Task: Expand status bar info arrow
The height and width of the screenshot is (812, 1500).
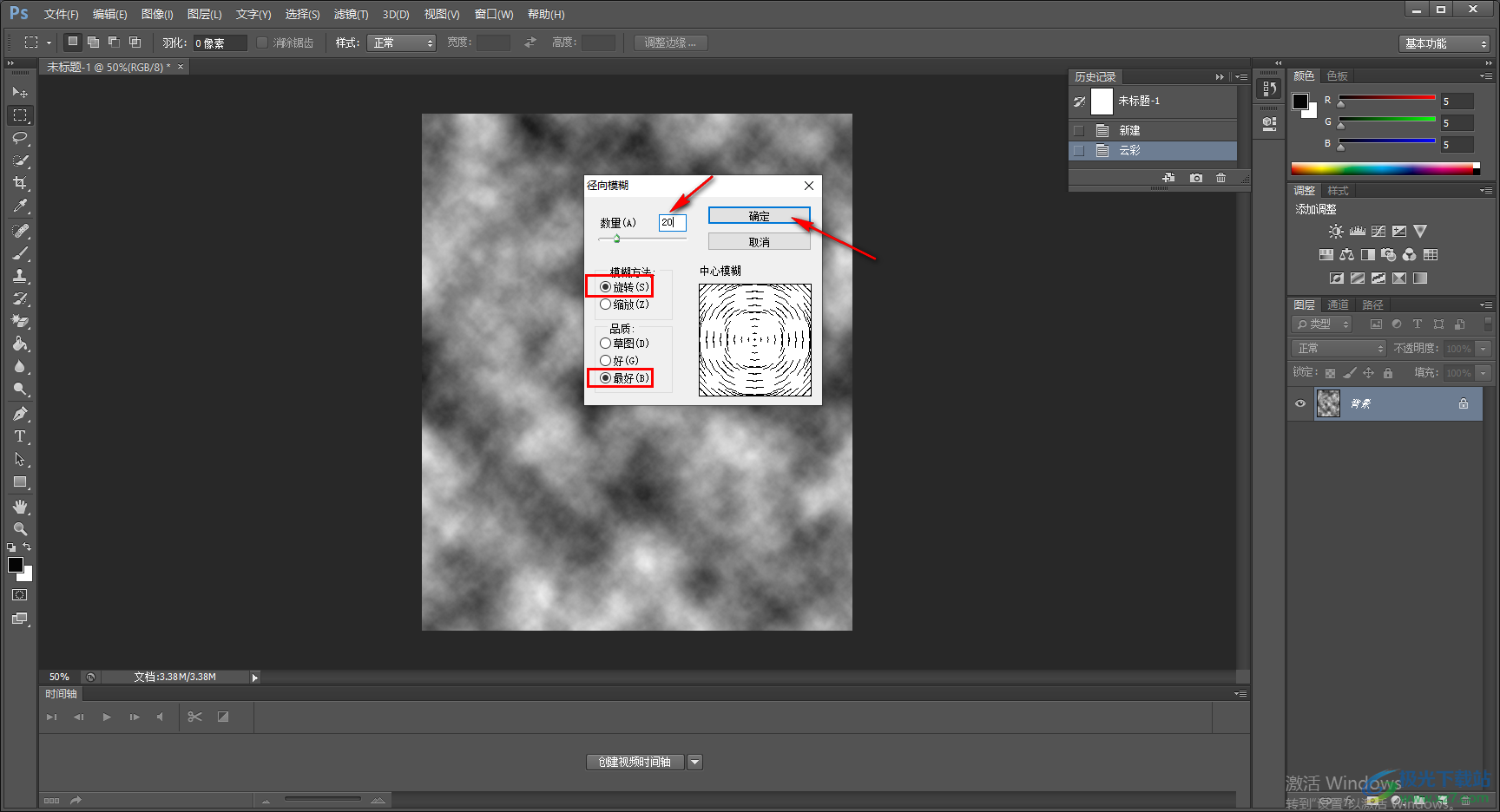Action: pos(255,678)
